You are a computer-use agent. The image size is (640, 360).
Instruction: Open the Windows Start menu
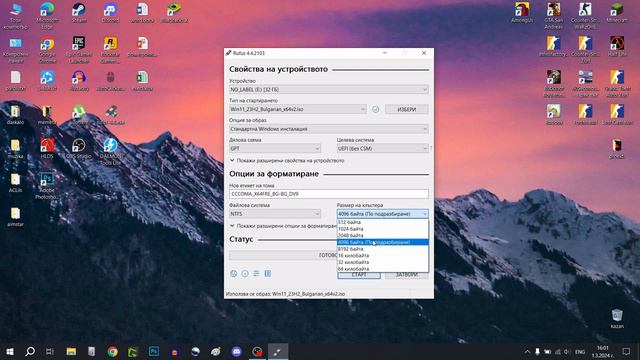click(x=10, y=351)
